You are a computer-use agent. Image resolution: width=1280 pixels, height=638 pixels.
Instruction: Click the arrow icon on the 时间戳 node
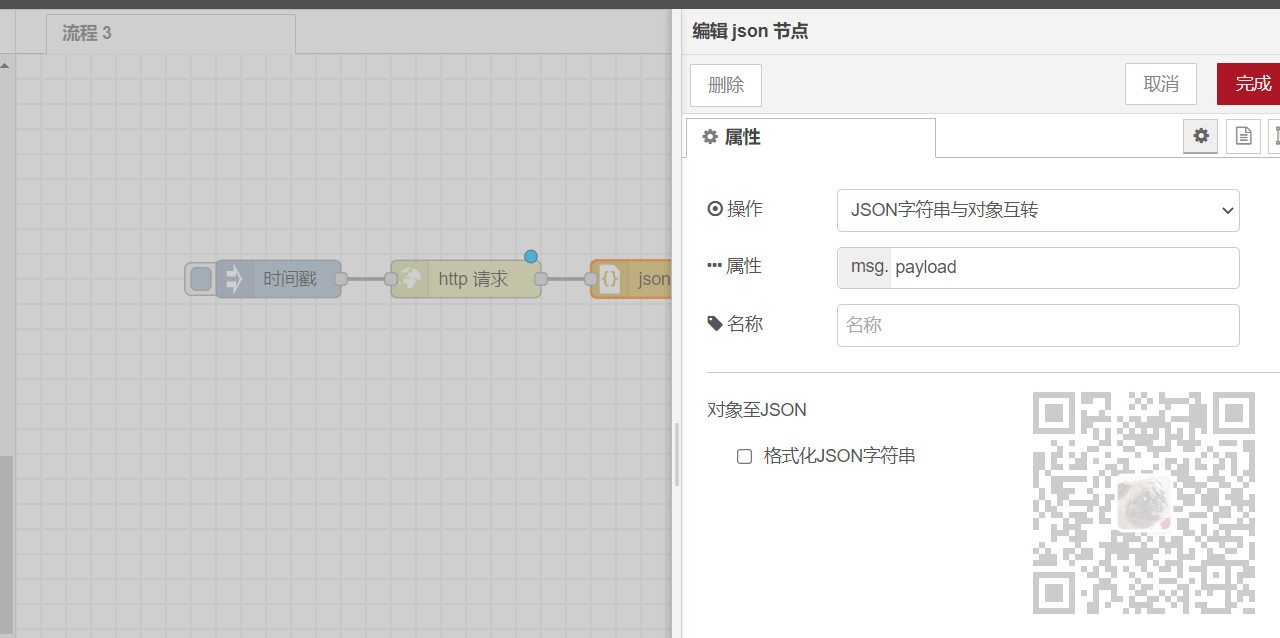(235, 279)
